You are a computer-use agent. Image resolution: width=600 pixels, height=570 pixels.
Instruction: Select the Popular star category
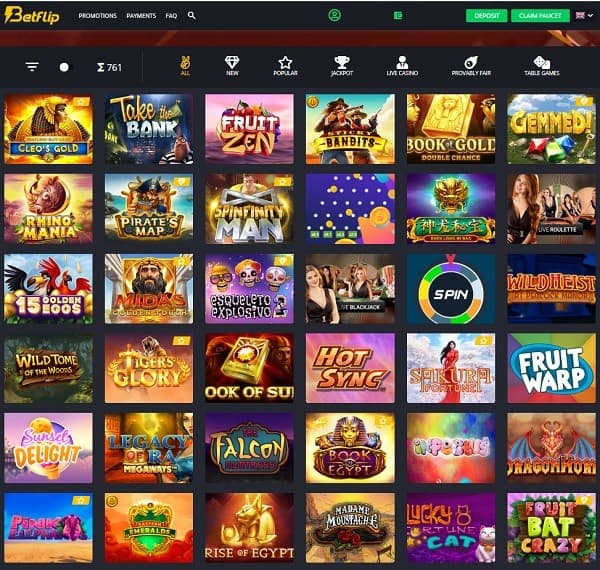point(285,66)
